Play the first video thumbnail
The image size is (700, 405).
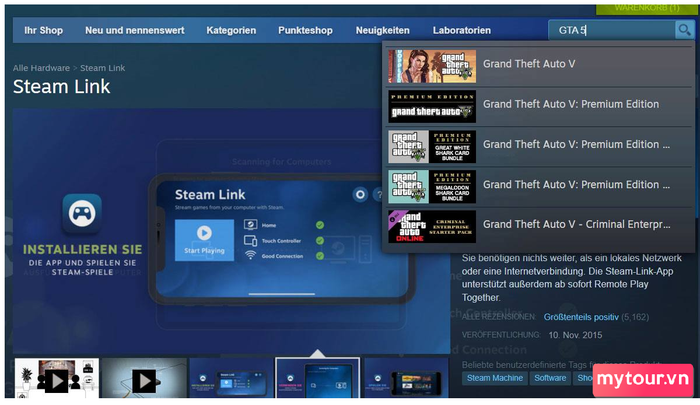[57, 379]
